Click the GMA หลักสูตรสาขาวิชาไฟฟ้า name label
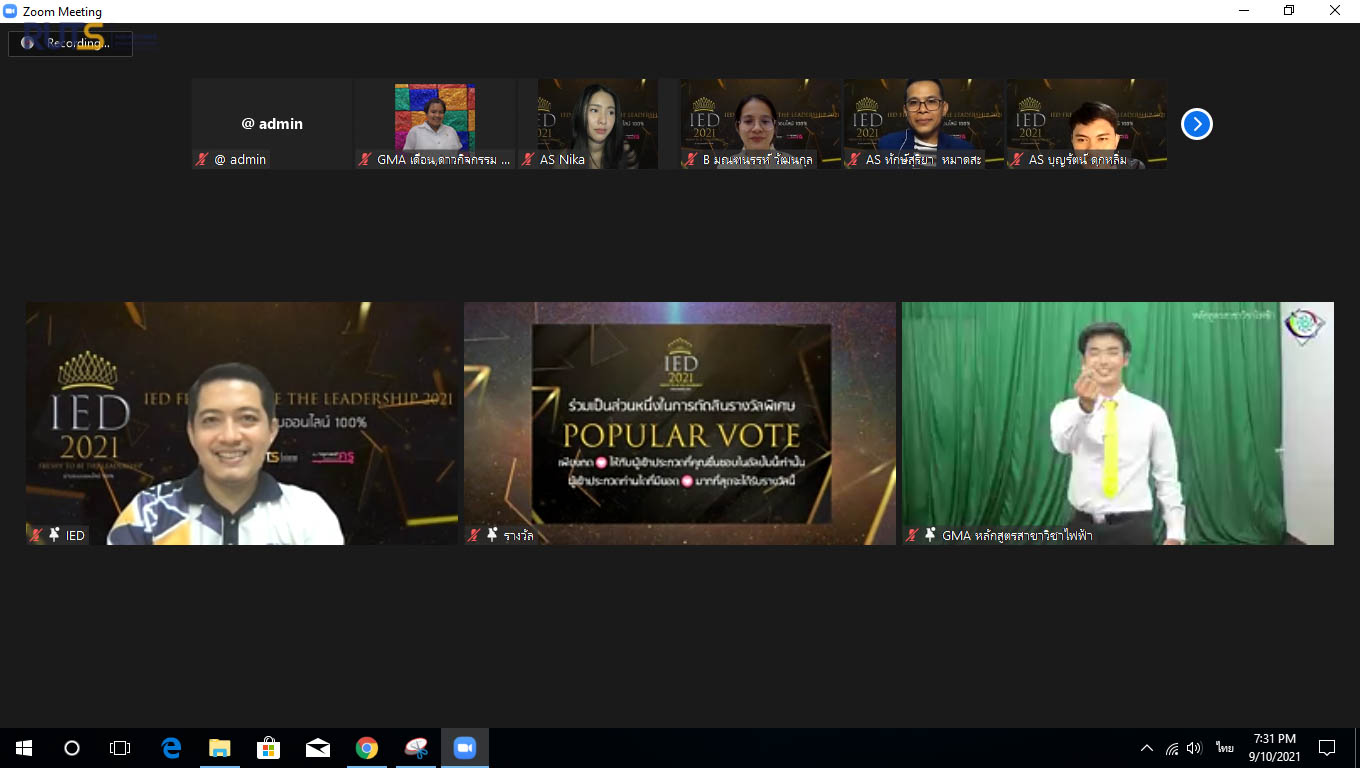The image size is (1360, 768). tap(1017, 536)
